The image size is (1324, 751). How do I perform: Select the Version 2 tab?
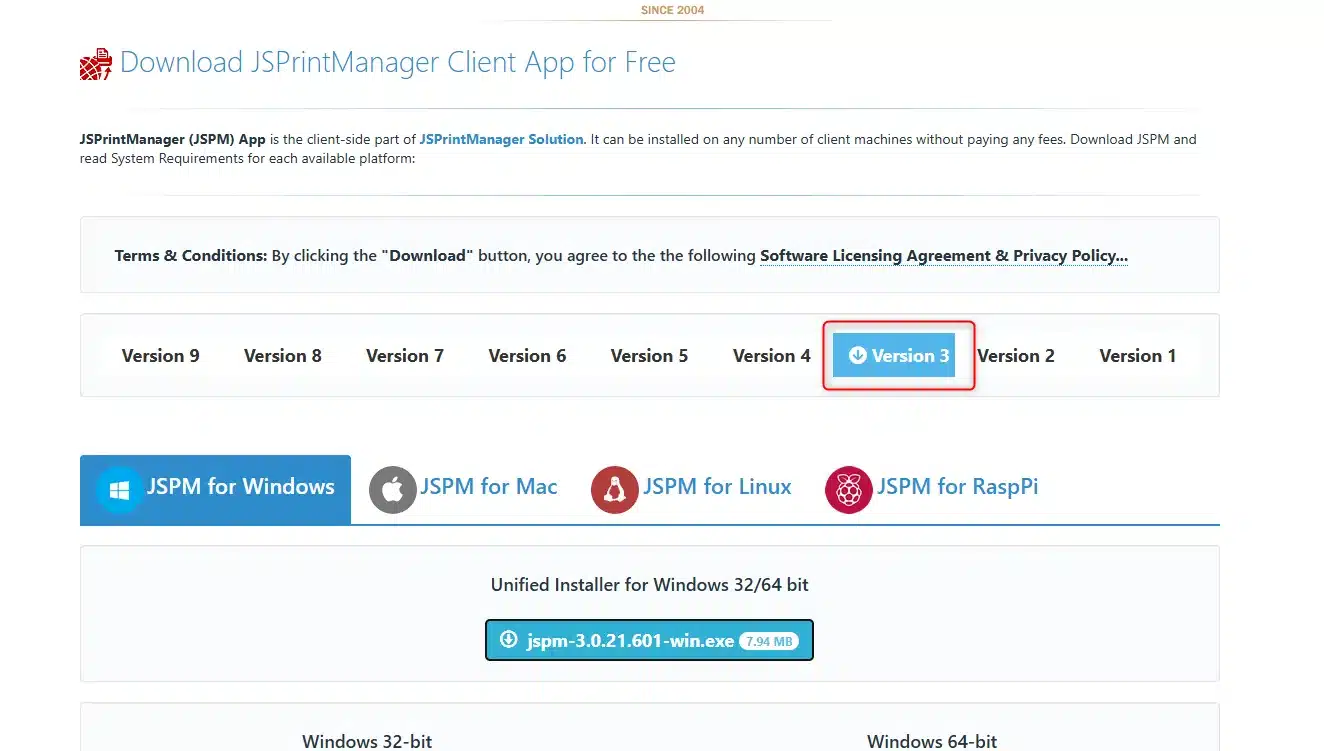coord(1016,355)
